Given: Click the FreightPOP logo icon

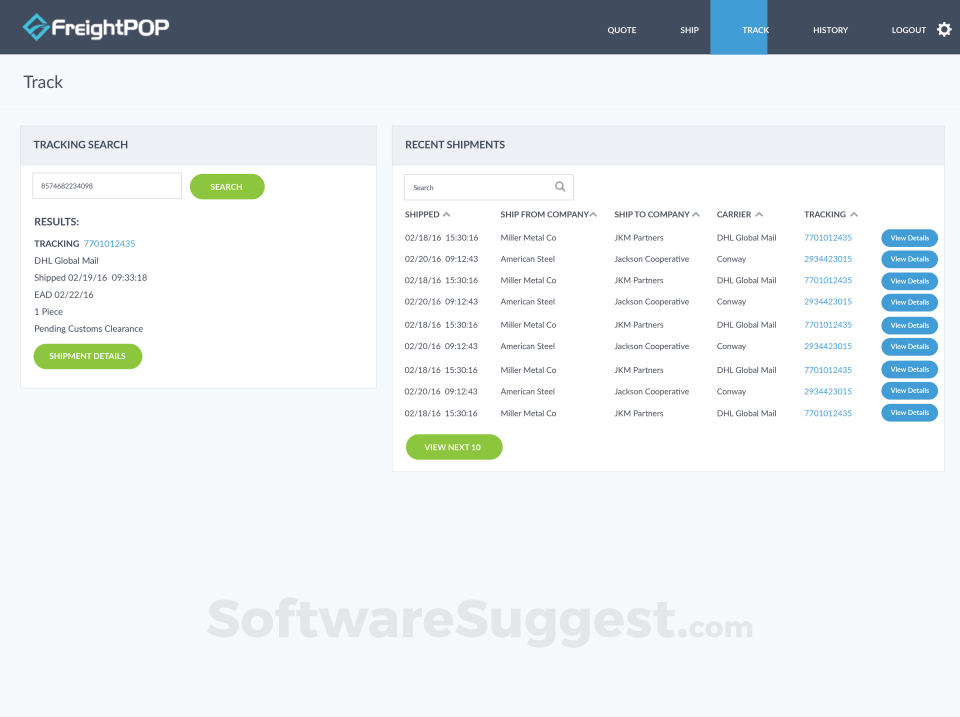Looking at the screenshot, I should (37, 28).
